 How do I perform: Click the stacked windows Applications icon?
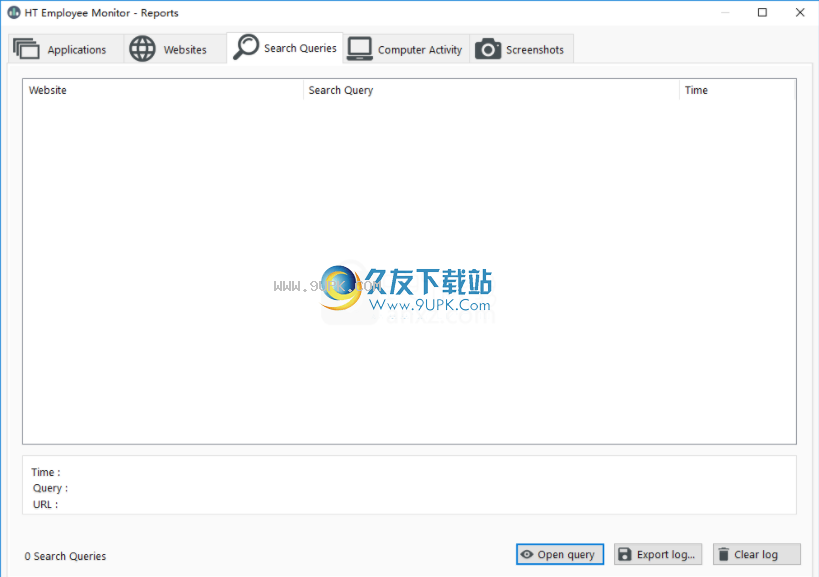coord(26,49)
